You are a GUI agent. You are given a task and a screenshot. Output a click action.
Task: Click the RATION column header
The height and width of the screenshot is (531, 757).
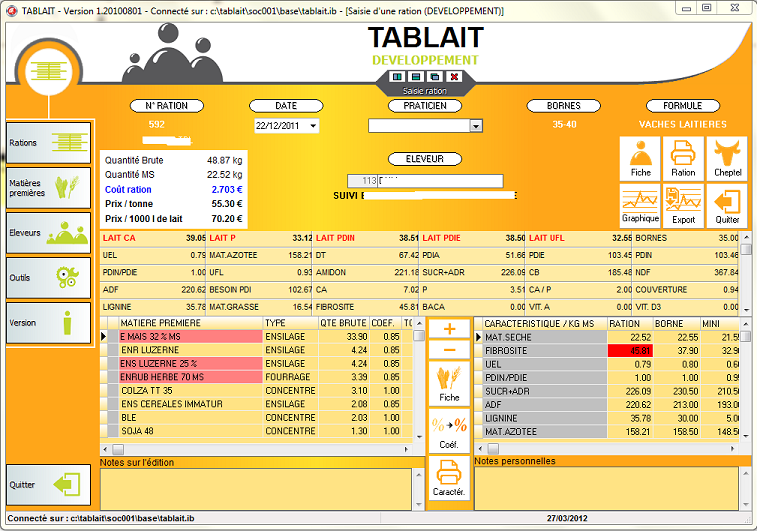[630, 324]
